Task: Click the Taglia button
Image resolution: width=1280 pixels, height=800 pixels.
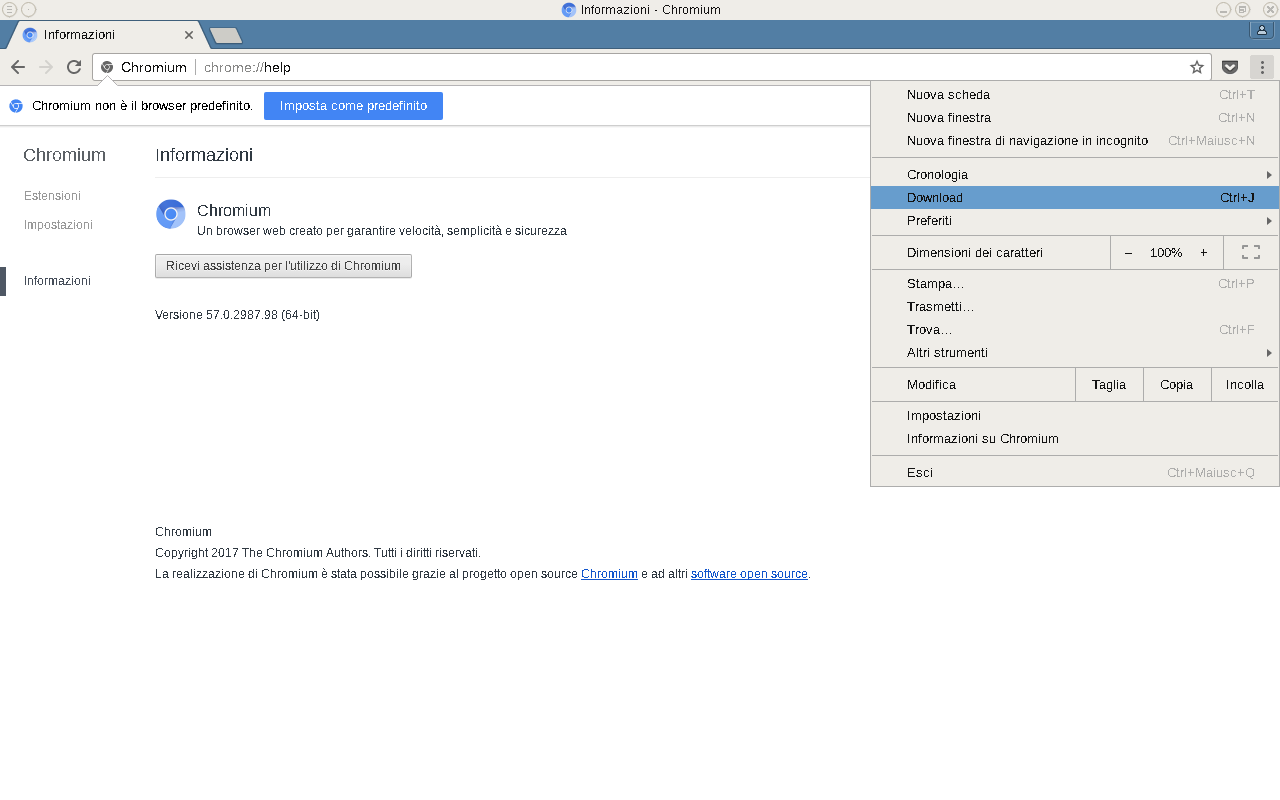Action: [1109, 385]
